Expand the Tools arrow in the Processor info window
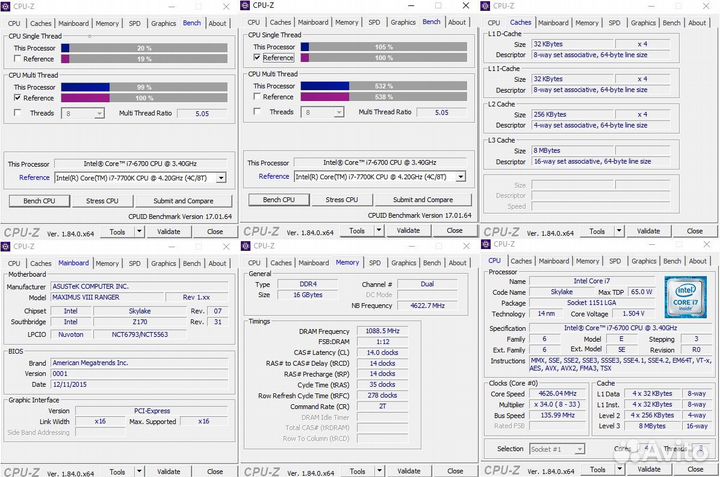 (x=619, y=469)
